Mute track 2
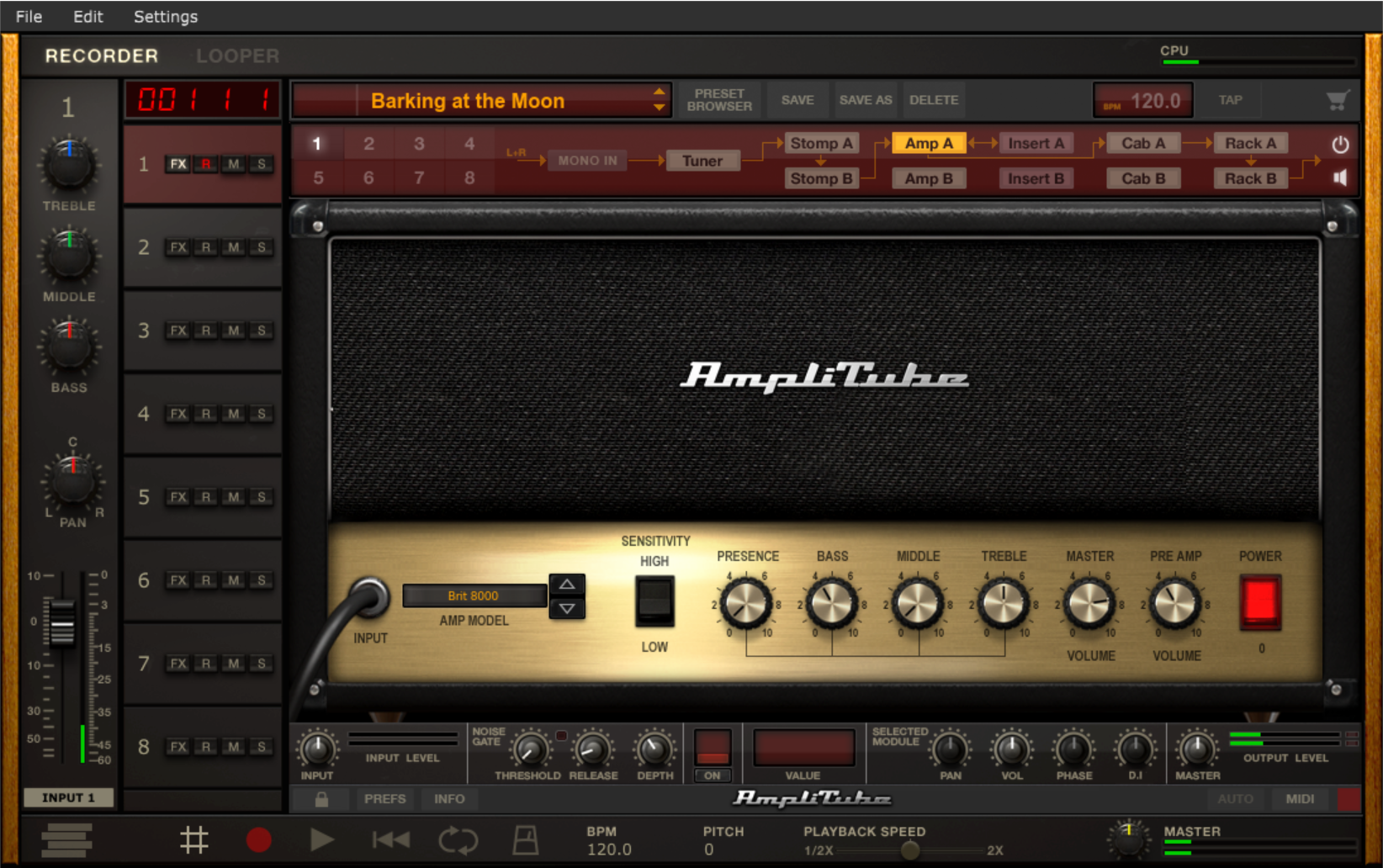 (234, 247)
